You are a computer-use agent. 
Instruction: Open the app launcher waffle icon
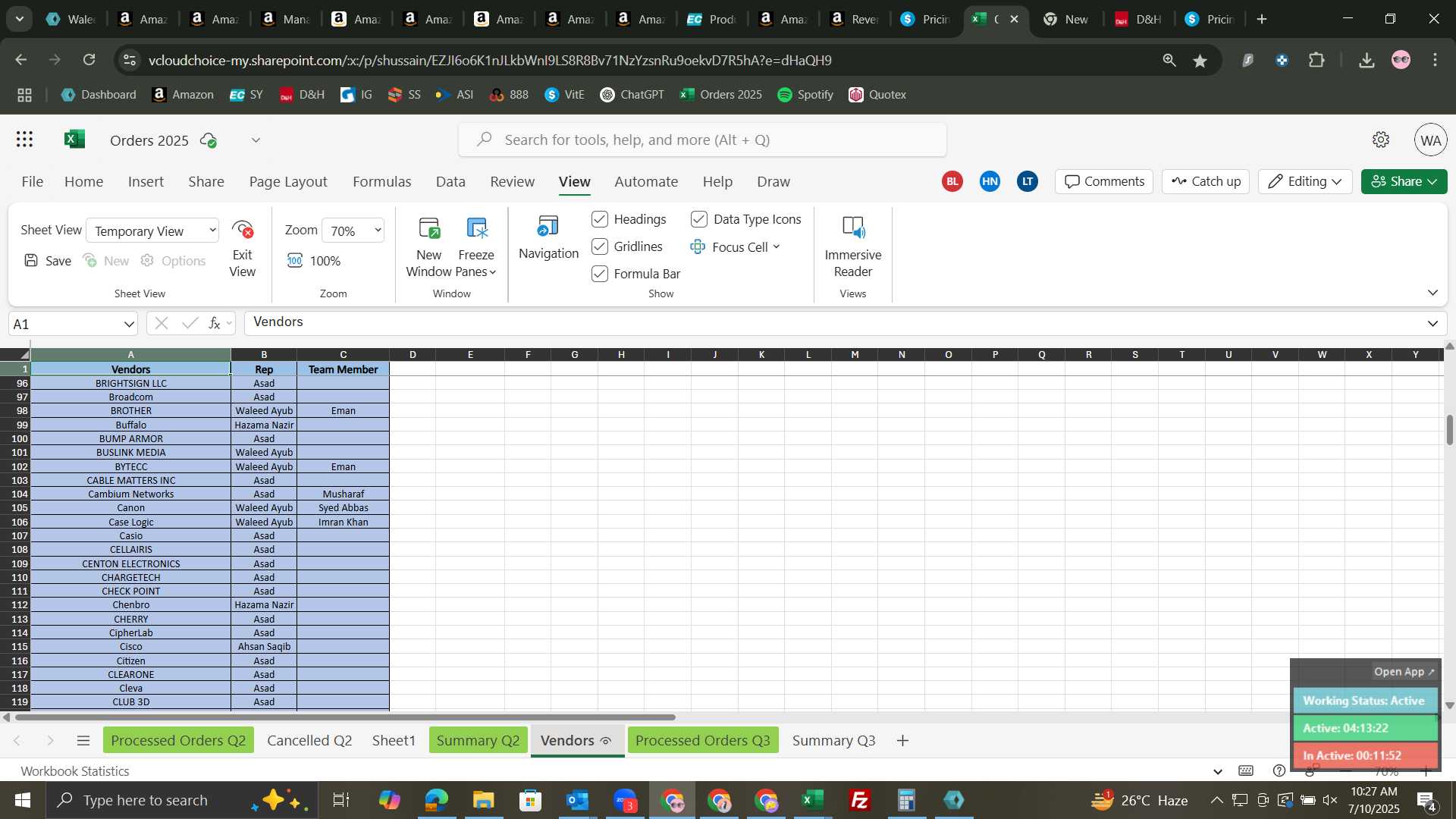tap(24, 140)
